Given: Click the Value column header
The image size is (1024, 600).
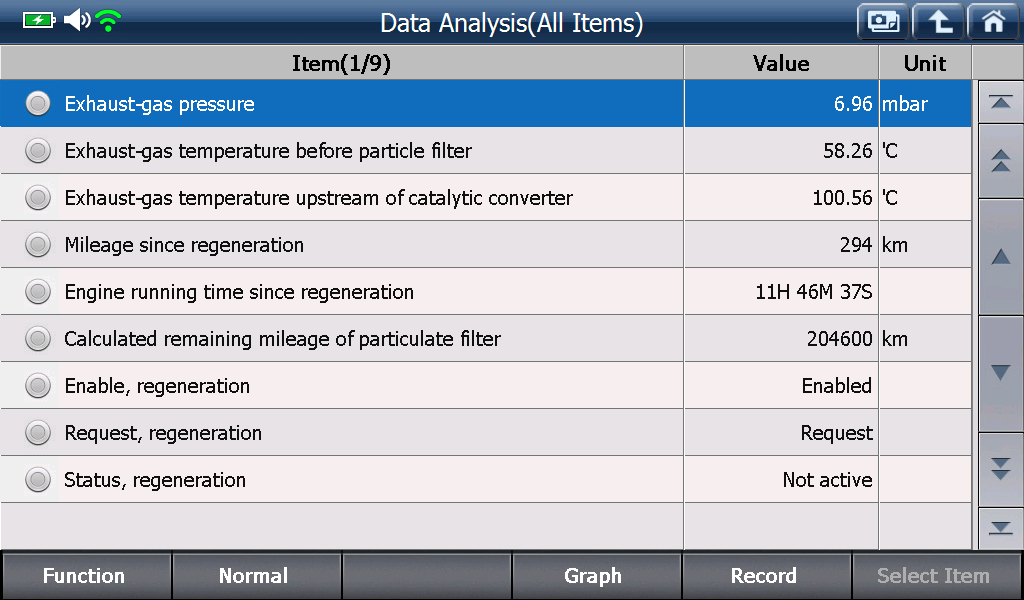Looking at the screenshot, I should click(x=781, y=63).
